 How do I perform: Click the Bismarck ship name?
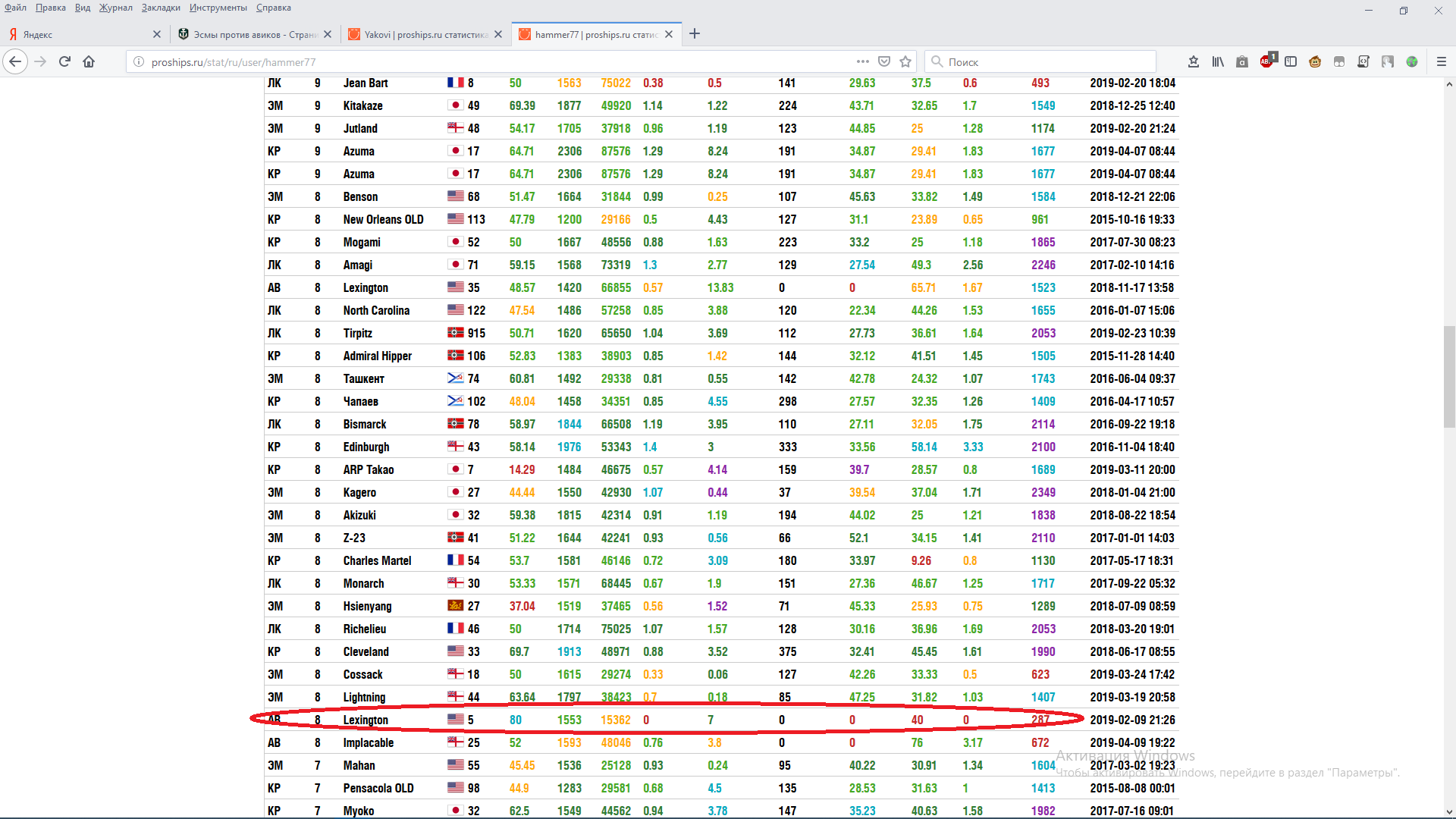pyautogui.click(x=365, y=424)
